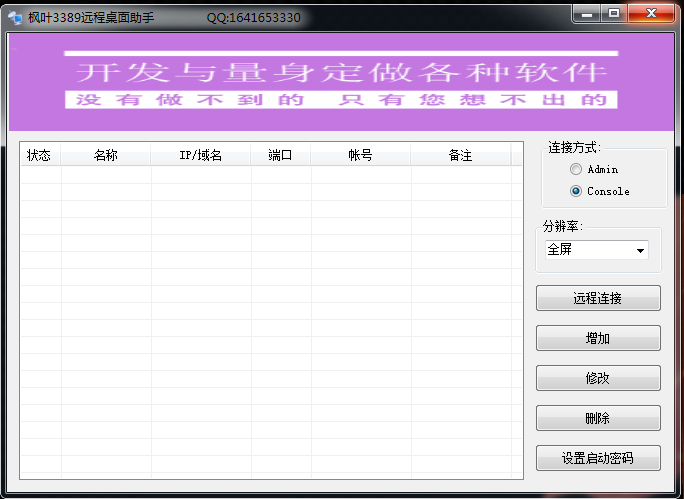
Task: Click the purple advertisement banner
Action: 341,80
